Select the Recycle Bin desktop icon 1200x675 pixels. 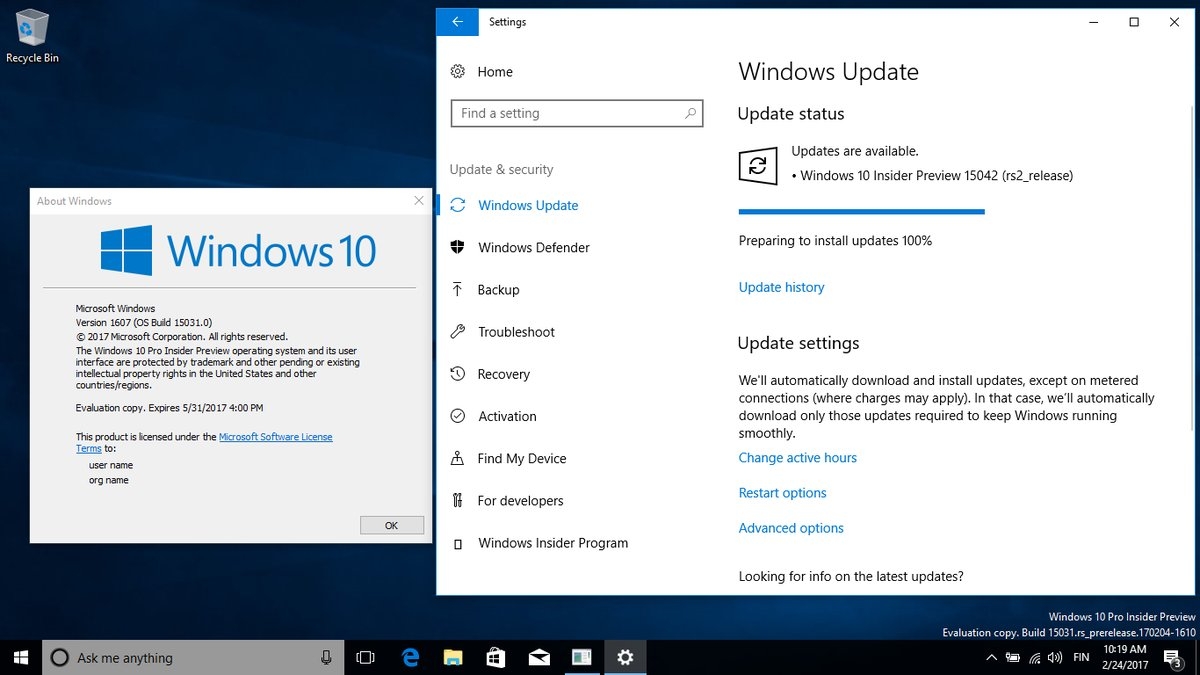(32, 36)
